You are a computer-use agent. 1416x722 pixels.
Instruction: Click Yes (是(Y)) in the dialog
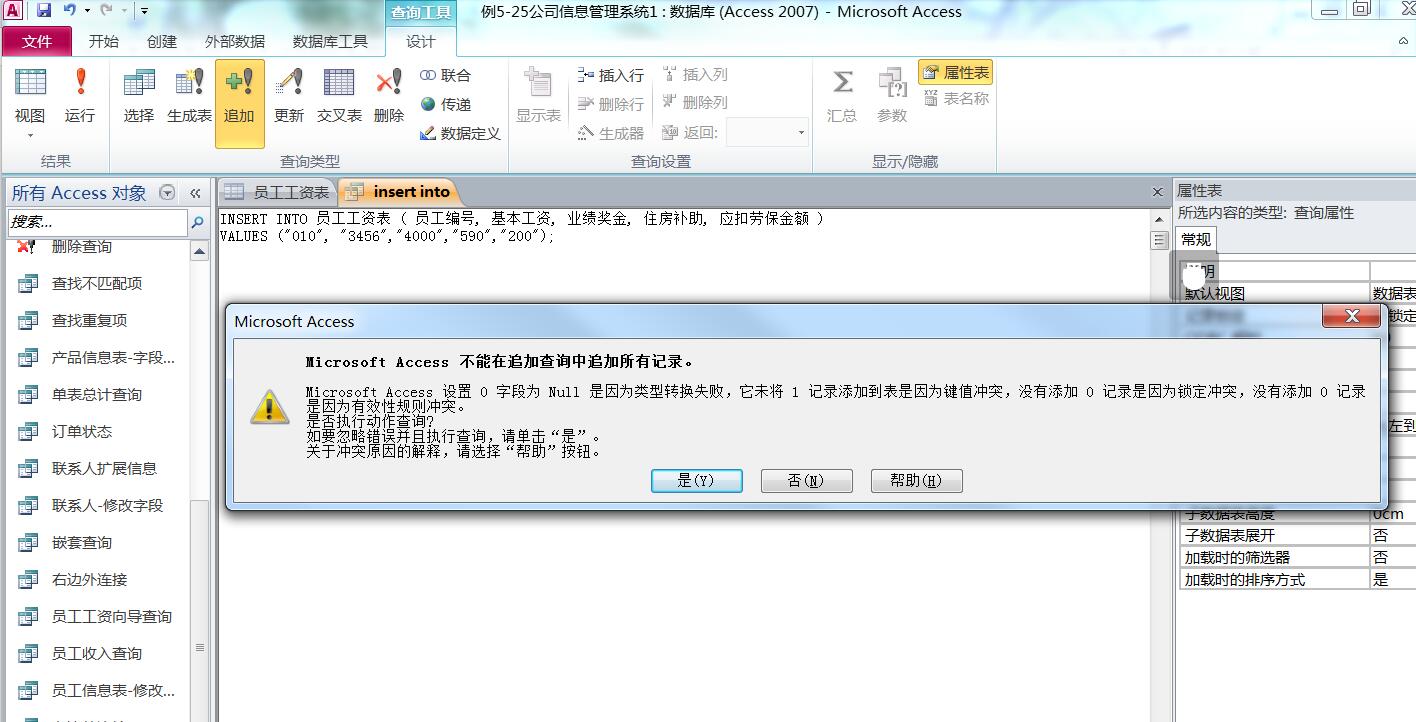696,481
